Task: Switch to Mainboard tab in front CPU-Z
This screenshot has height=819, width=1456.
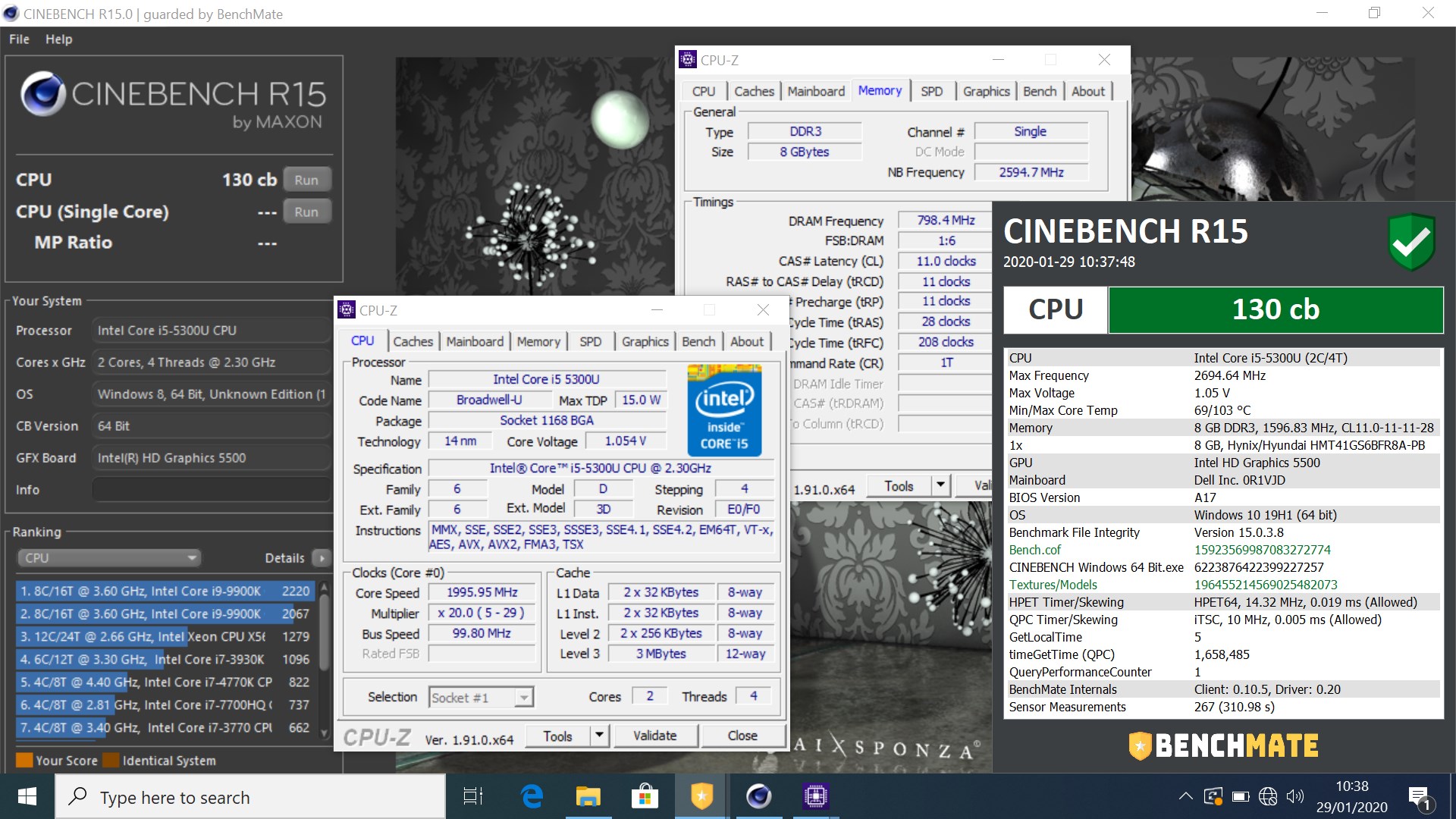Action: click(x=475, y=341)
